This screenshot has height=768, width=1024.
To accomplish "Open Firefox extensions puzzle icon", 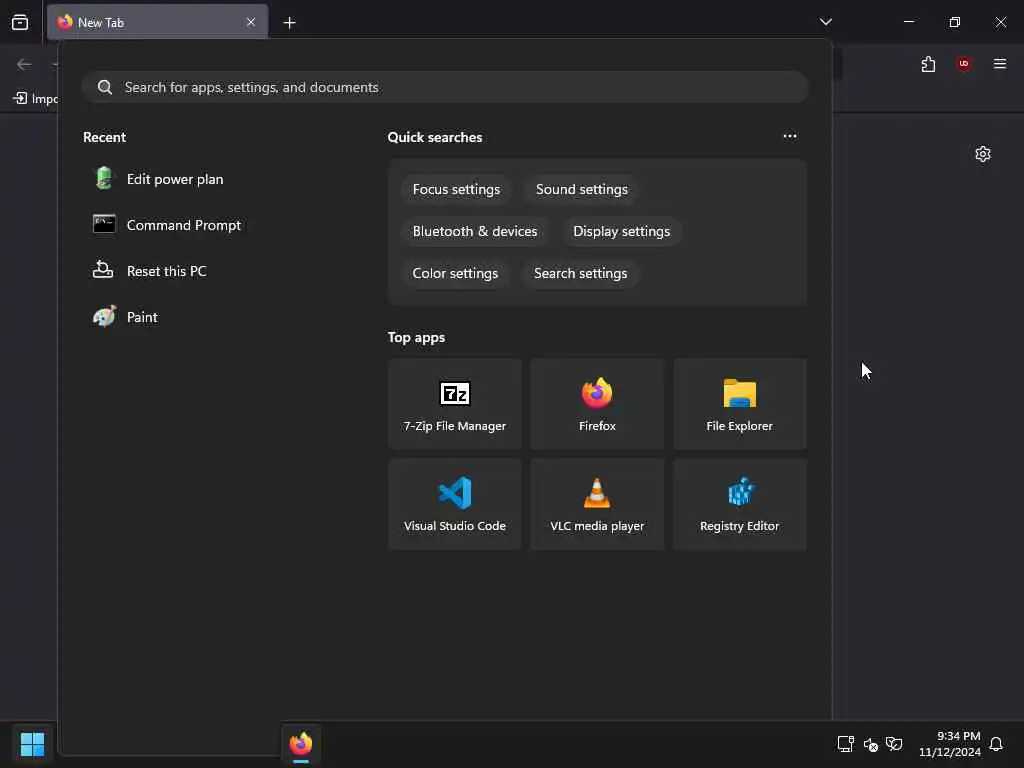I will pos(928,64).
